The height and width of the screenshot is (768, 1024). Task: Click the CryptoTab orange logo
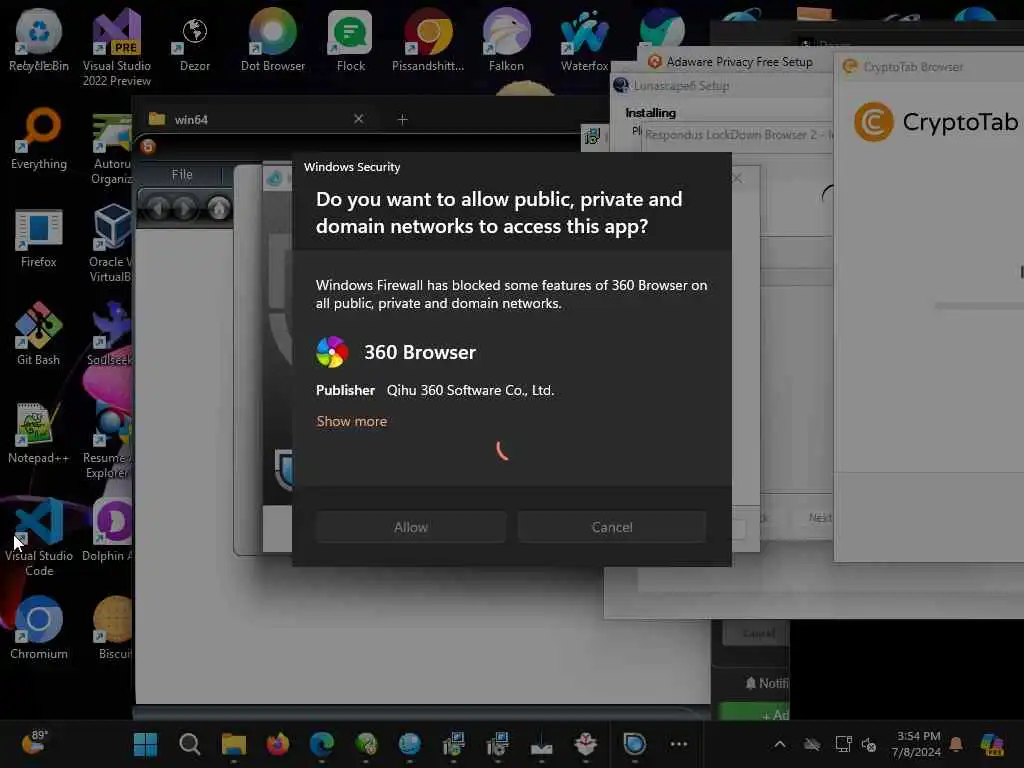coord(873,122)
